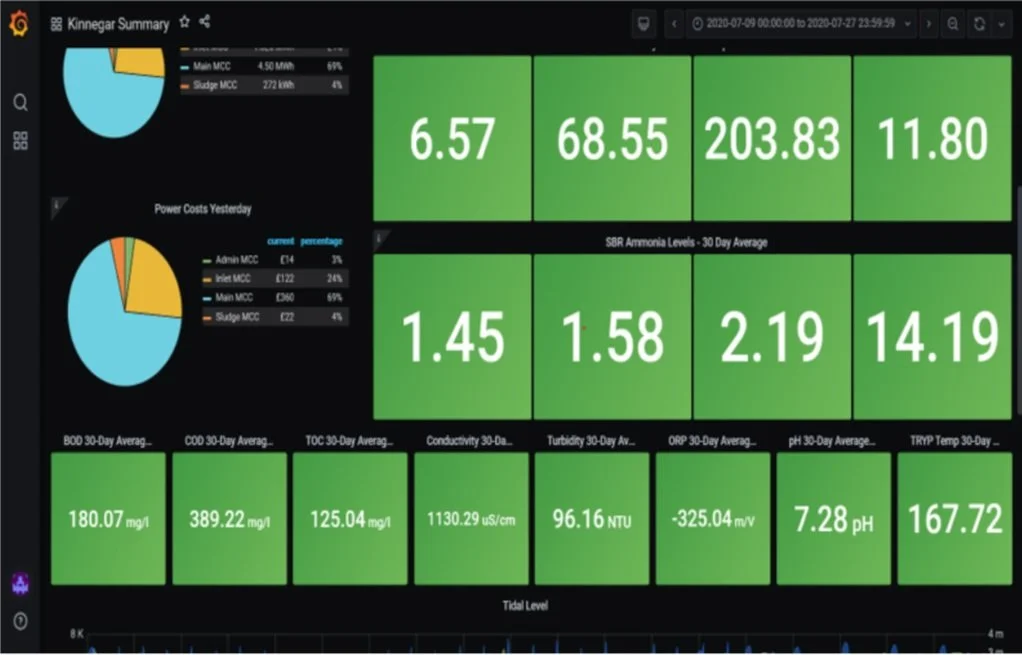Toggle Inlet MCC series in Power Costs legend
Screen dimensions: 1022x655
233,278
